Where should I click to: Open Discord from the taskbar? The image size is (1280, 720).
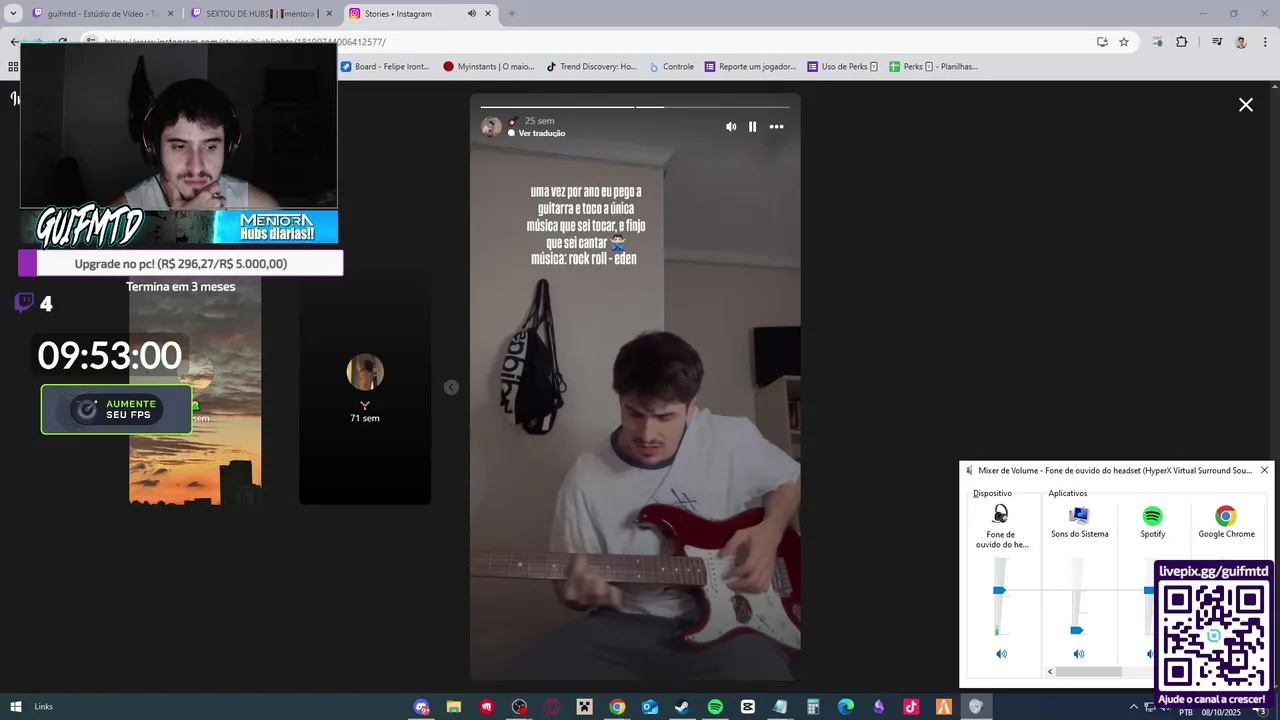point(421,707)
